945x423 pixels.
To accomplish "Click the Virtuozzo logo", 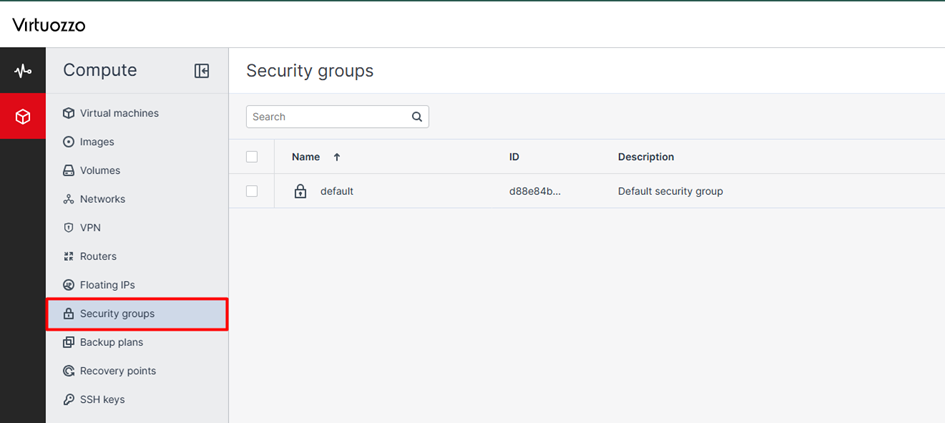I will [49, 25].
